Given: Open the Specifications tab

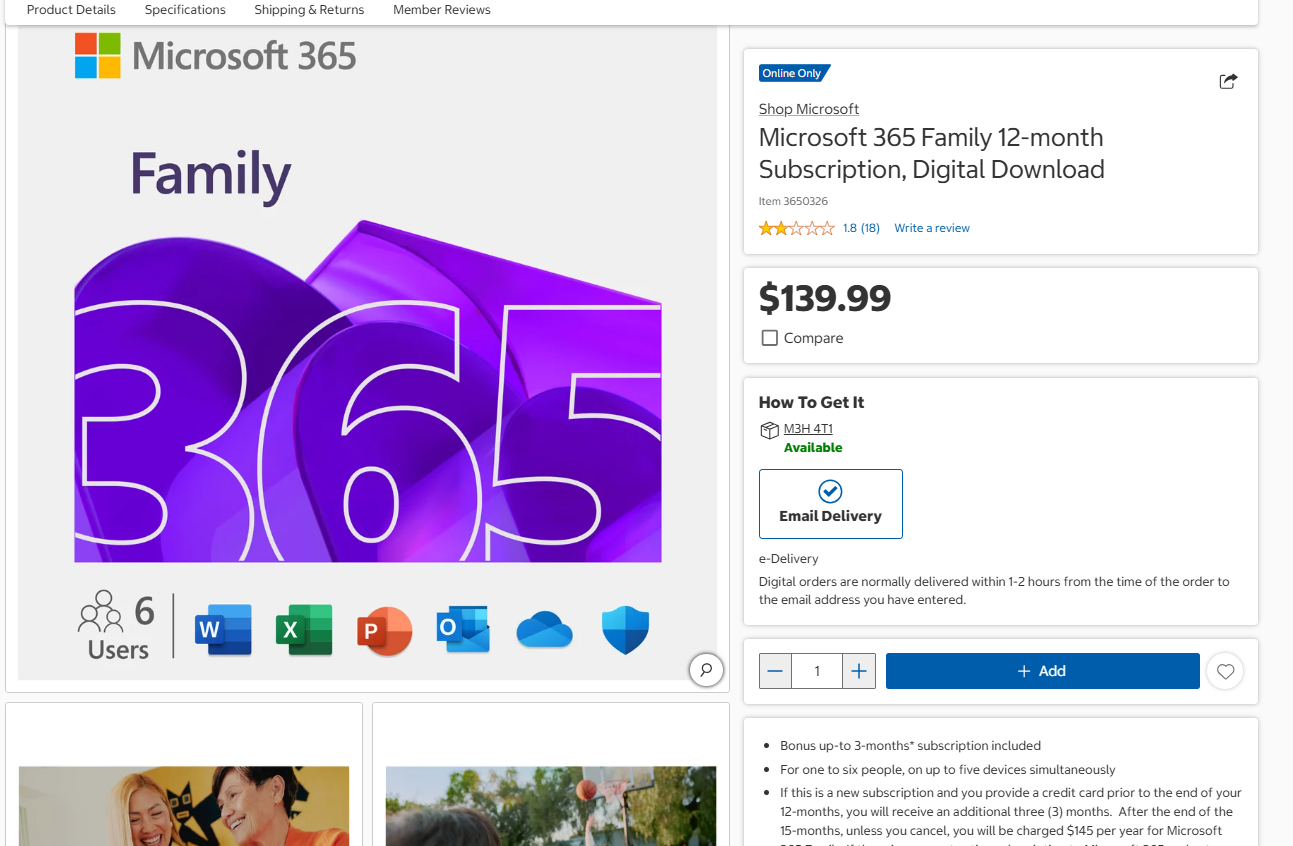Looking at the screenshot, I should click(x=185, y=10).
